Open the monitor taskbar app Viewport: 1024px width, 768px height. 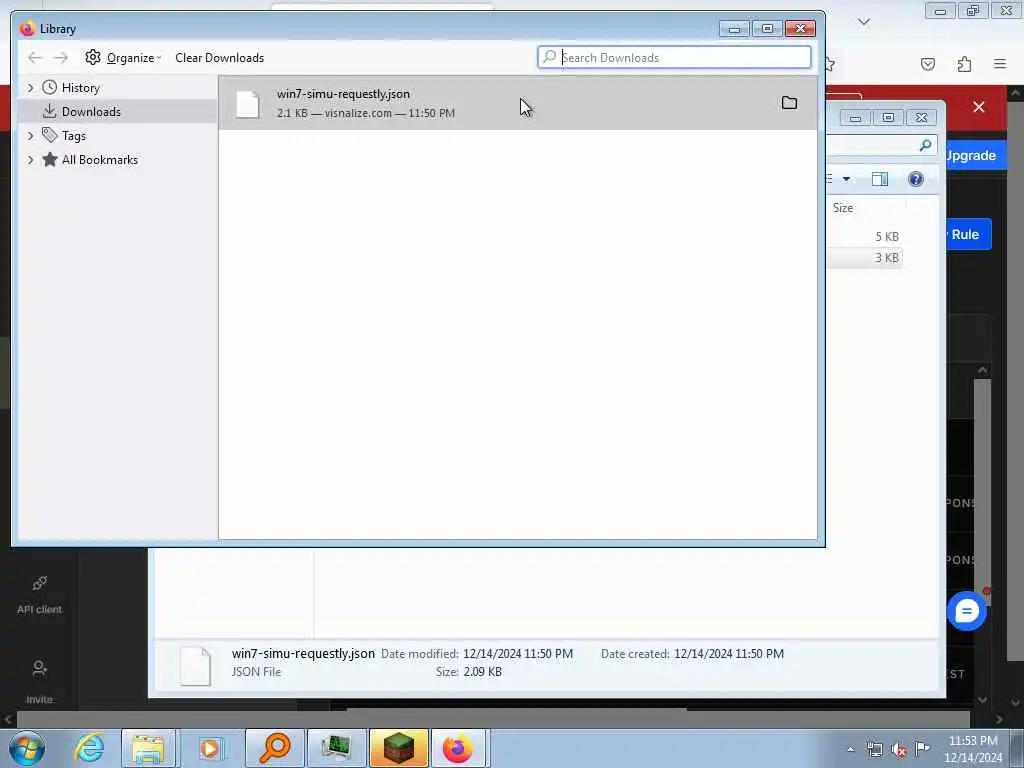[x=336, y=748]
